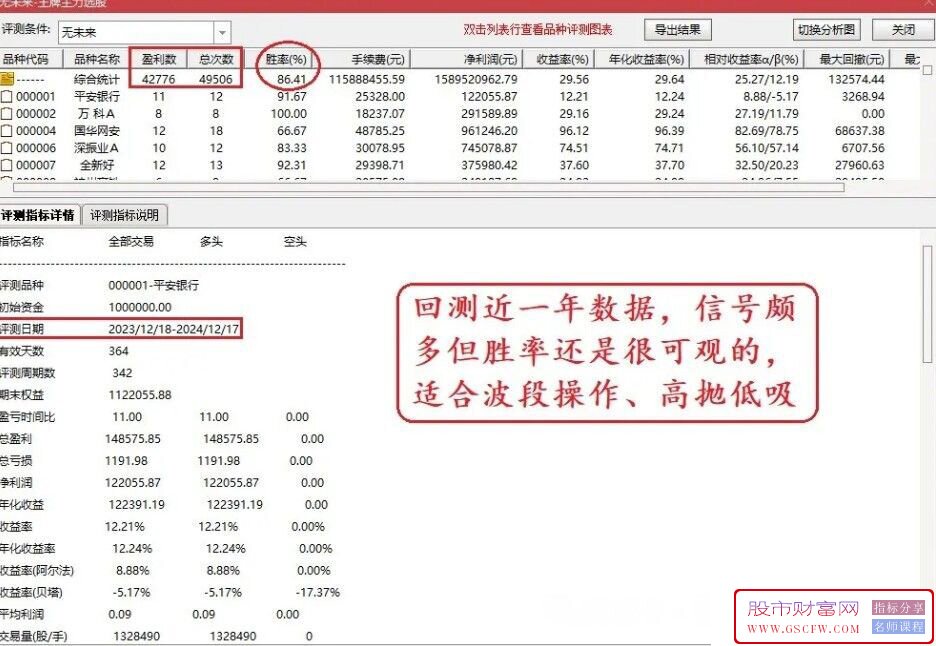Click the 切换分析图 button
The image size is (936, 646).
[826, 30]
